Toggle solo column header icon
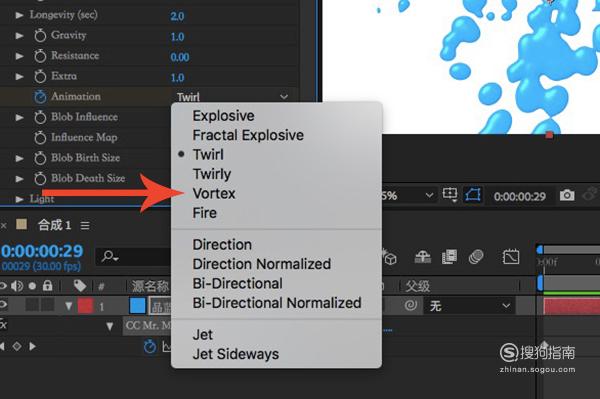Image resolution: width=600 pixels, height=399 pixels. [x=33, y=286]
